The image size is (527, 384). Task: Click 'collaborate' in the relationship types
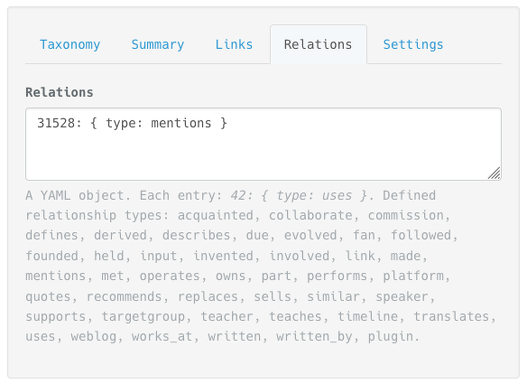click(x=311, y=215)
